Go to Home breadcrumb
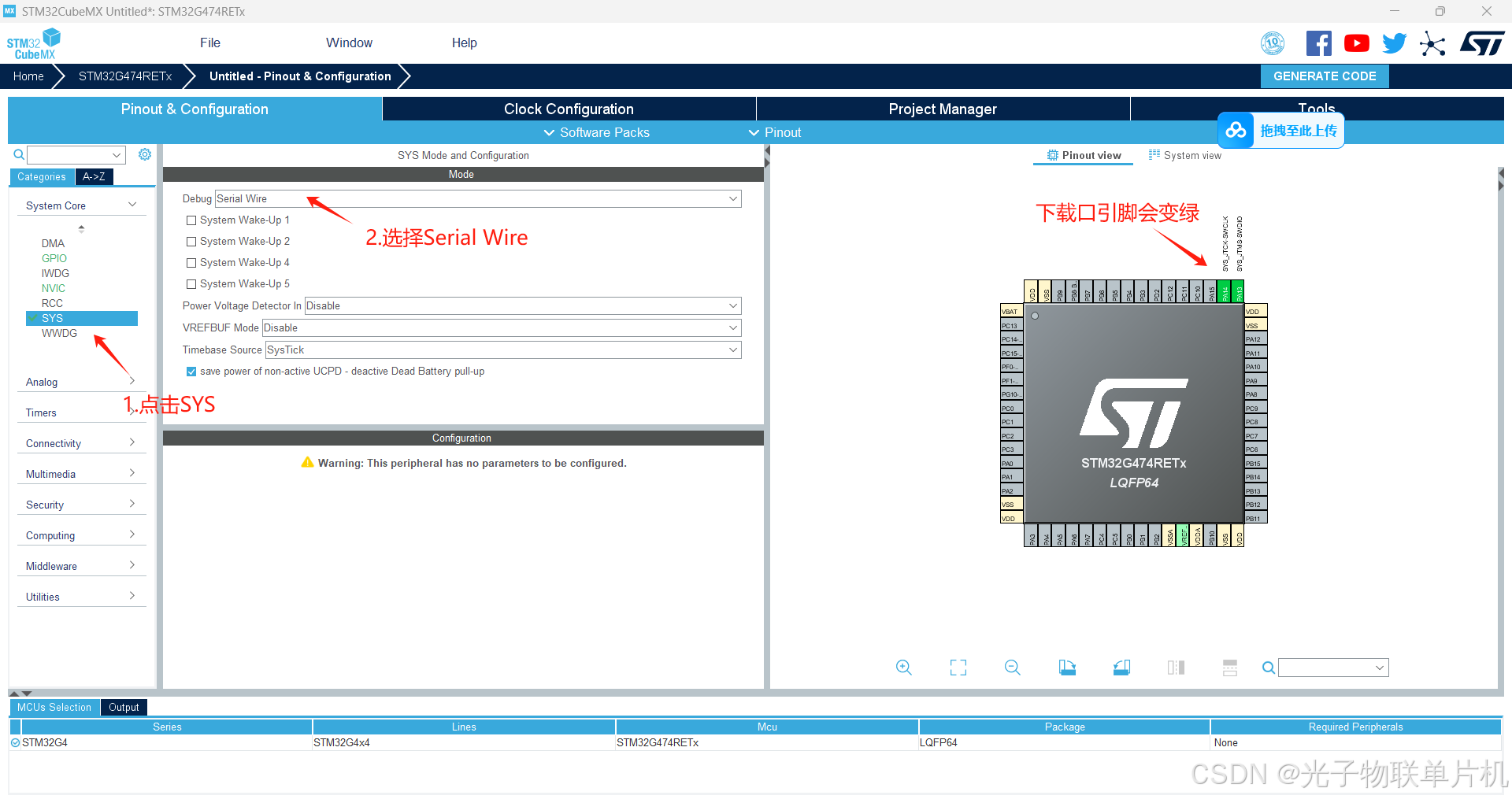Image resolution: width=1512 pixels, height=799 pixels. [x=28, y=76]
